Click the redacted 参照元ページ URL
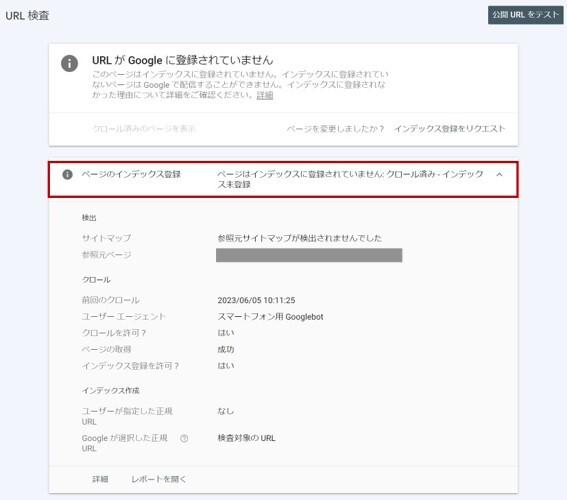 tap(309, 255)
